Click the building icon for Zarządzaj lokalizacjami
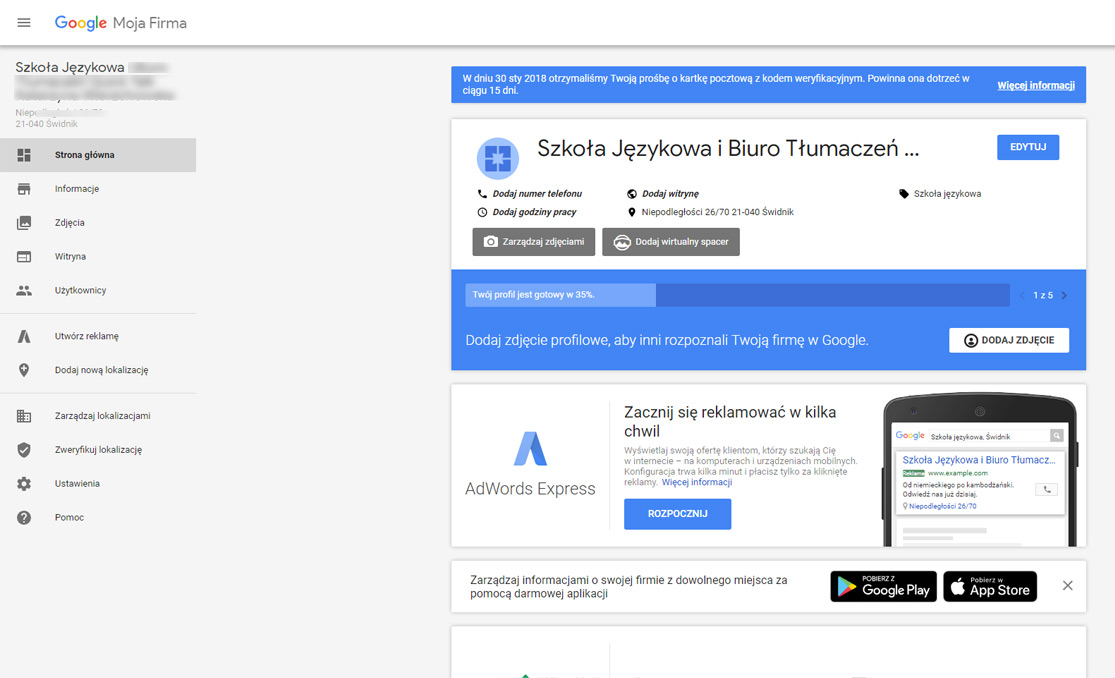This screenshot has width=1115, height=678. [24, 416]
